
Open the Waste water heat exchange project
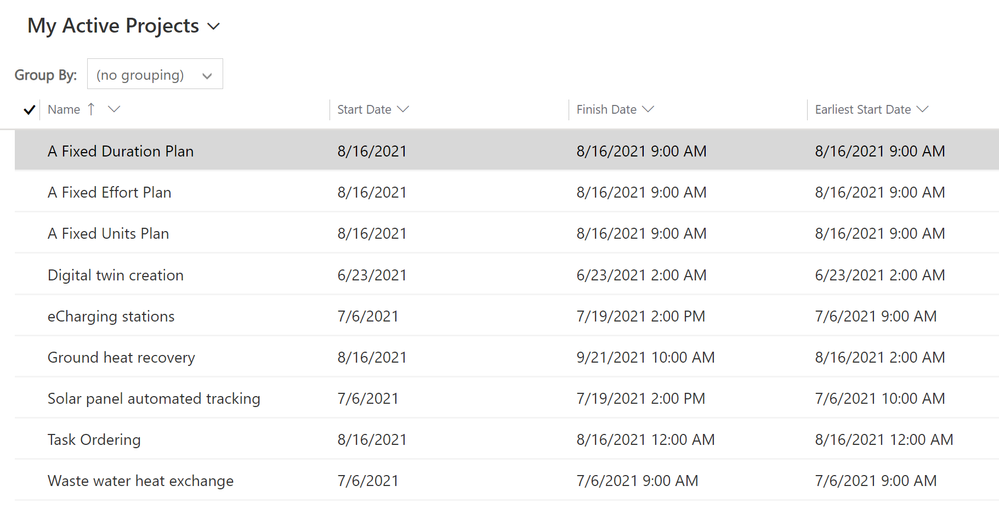pyautogui.click(x=140, y=481)
